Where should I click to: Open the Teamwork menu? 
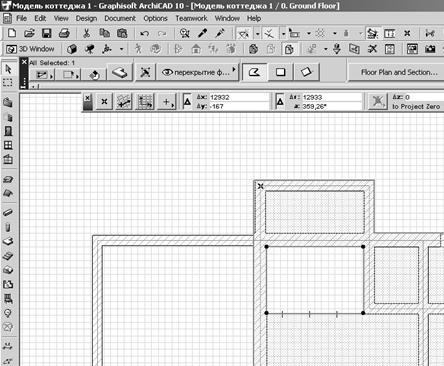coord(191,18)
